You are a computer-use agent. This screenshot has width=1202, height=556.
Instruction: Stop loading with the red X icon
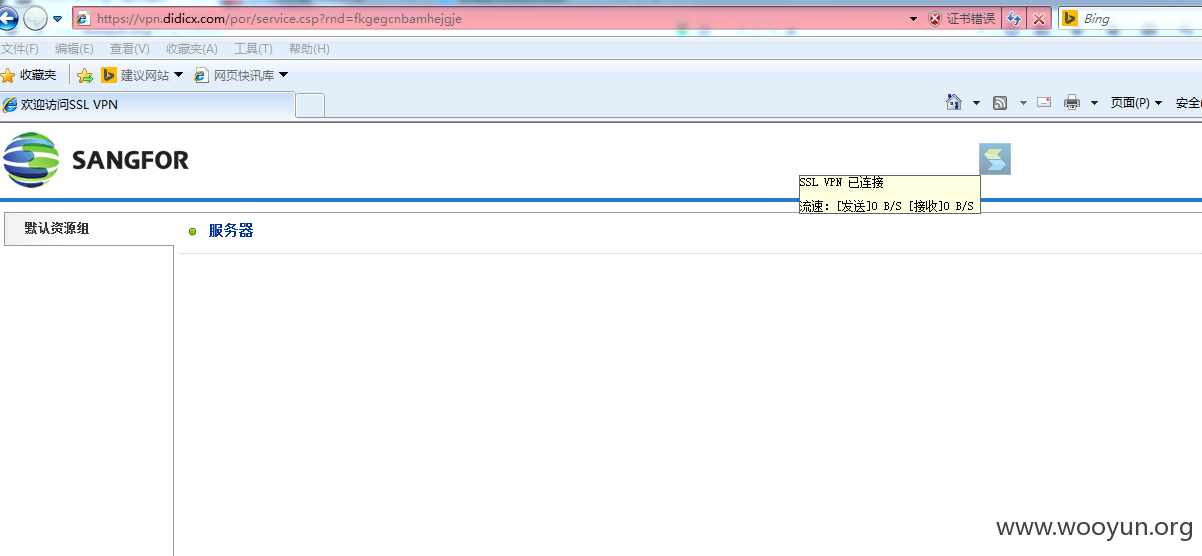point(1039,19)
